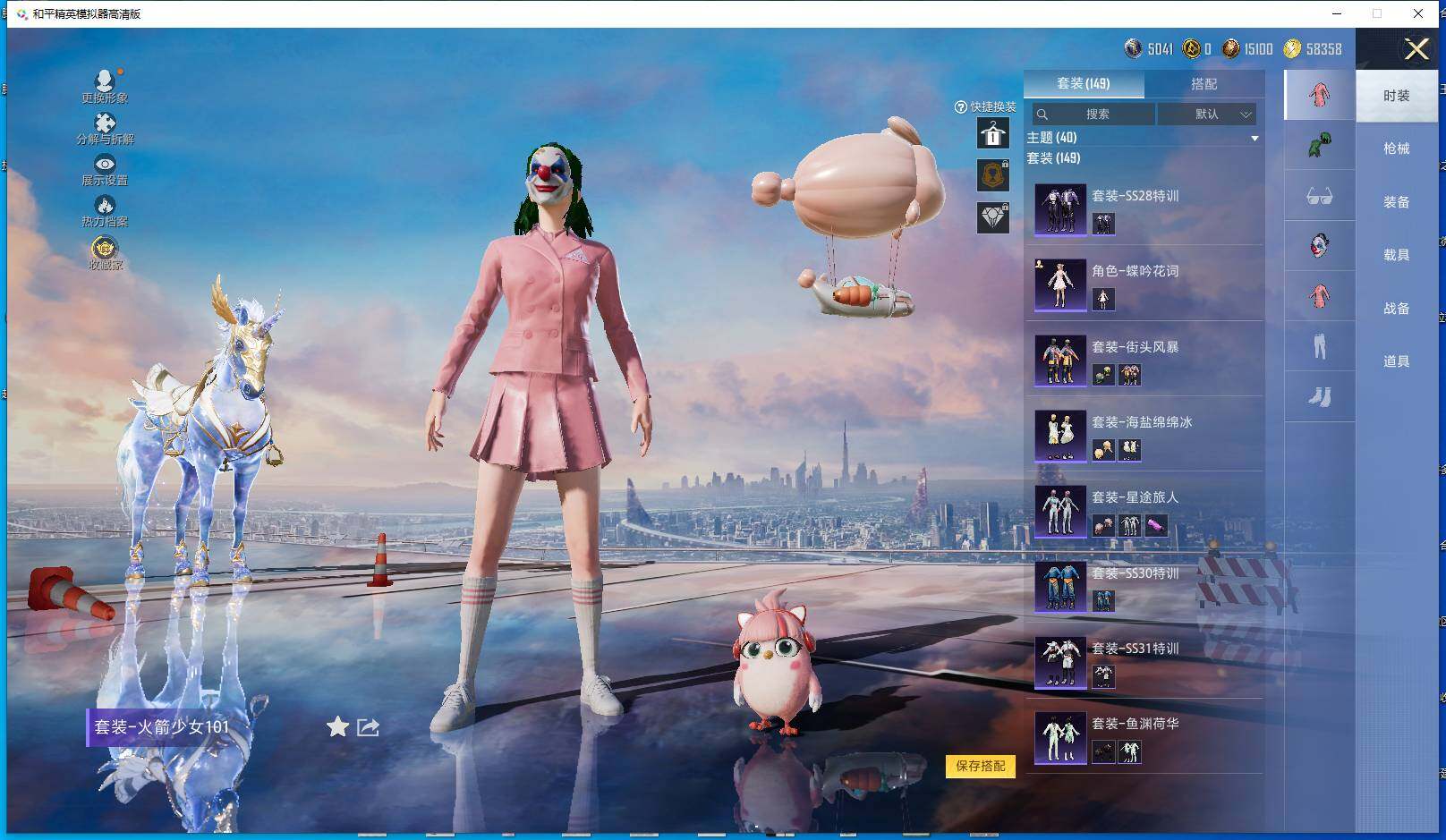The width and height of the screenshot is (1446, 840).
Task: Click the small item icon under 套装-SS31特训
Action: (x=1103, y=676)
